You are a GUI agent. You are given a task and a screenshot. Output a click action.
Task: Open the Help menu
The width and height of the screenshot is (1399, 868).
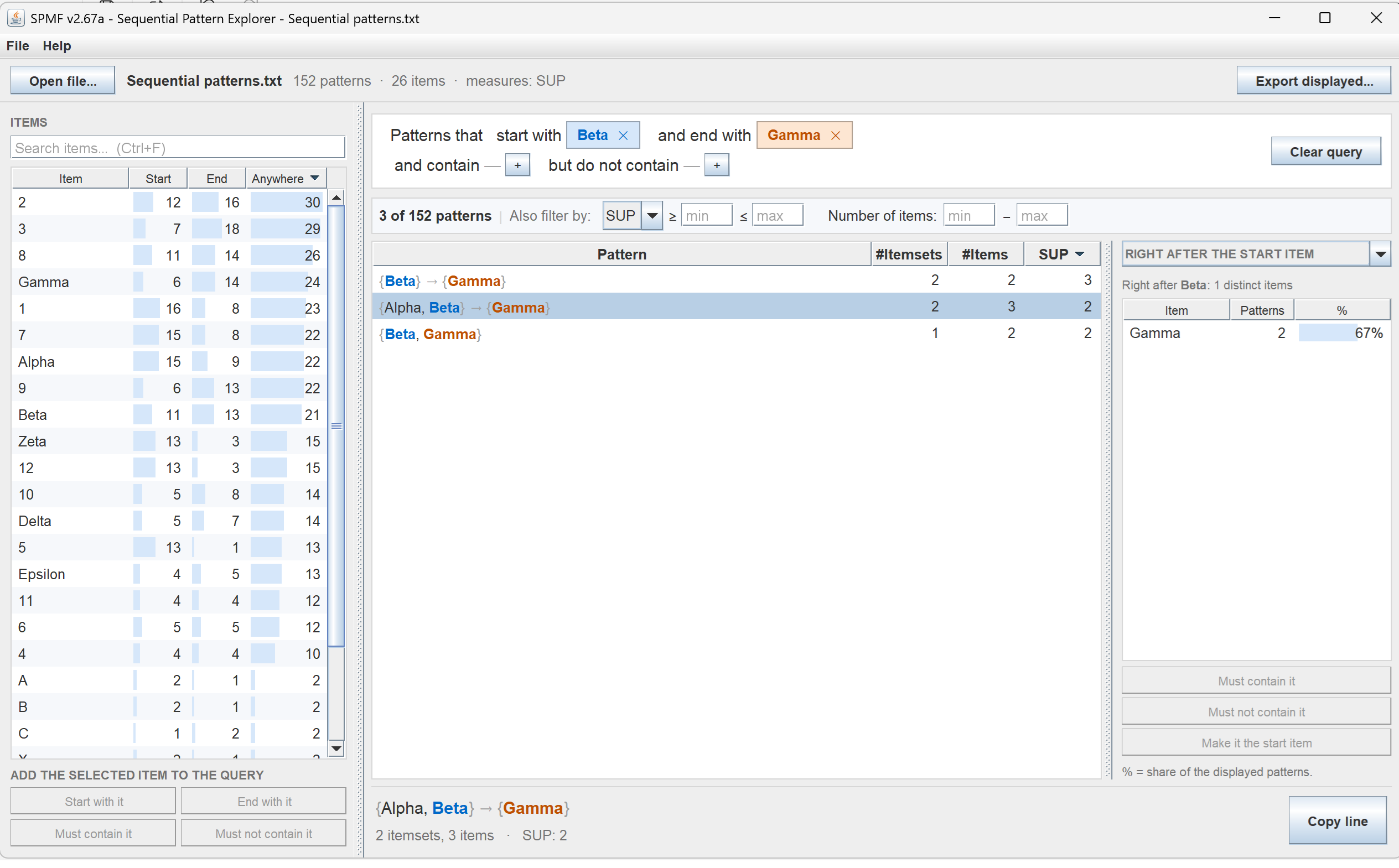pyautogui.click(x=57, y=46)
